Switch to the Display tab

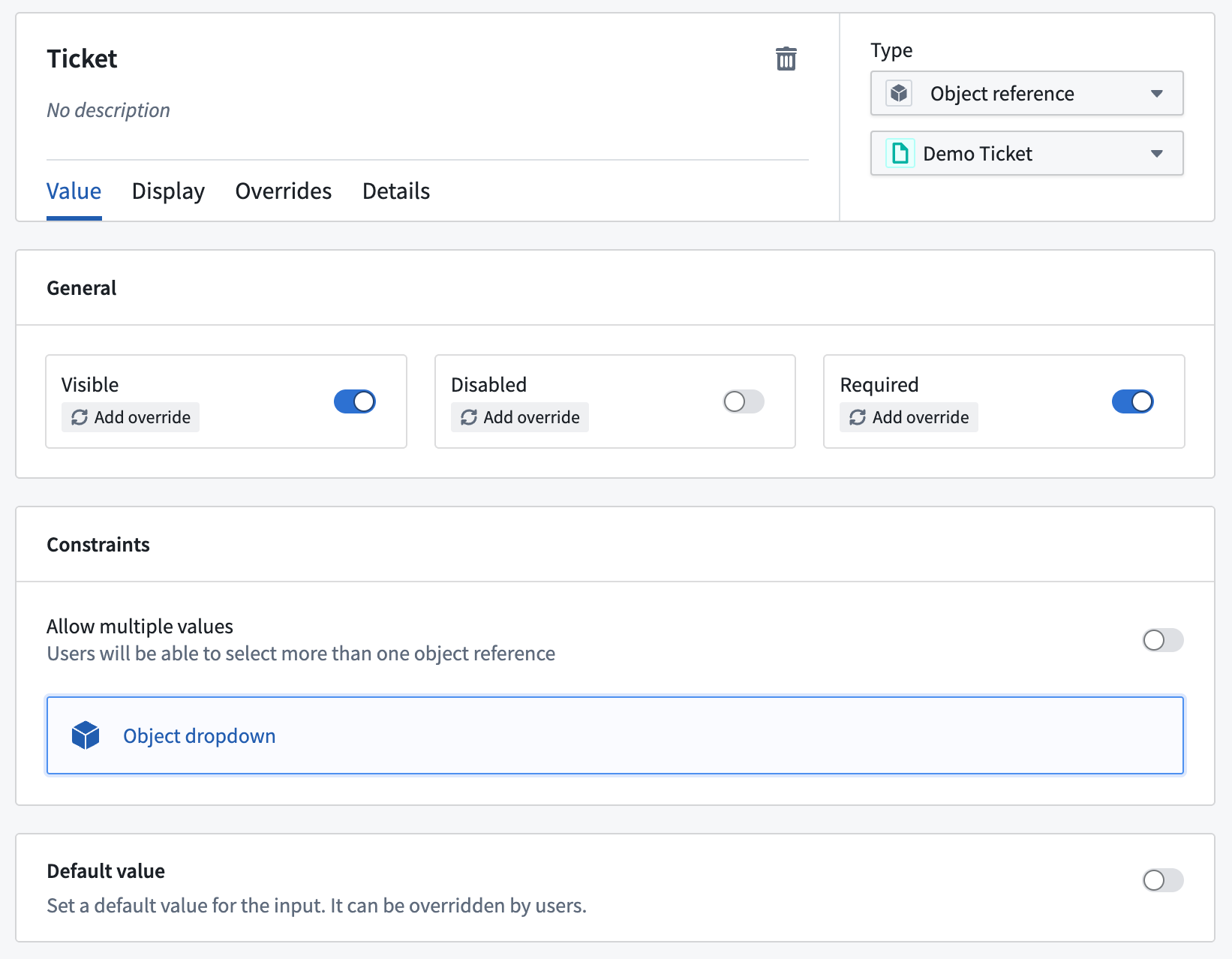(168, 191)
